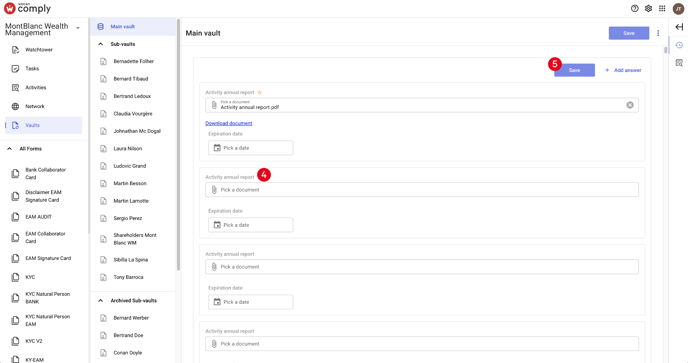The width and height of the screenshot is (688, 363).
Task: Click the Save button next to marker 5
Action: [x=574, y=70]
